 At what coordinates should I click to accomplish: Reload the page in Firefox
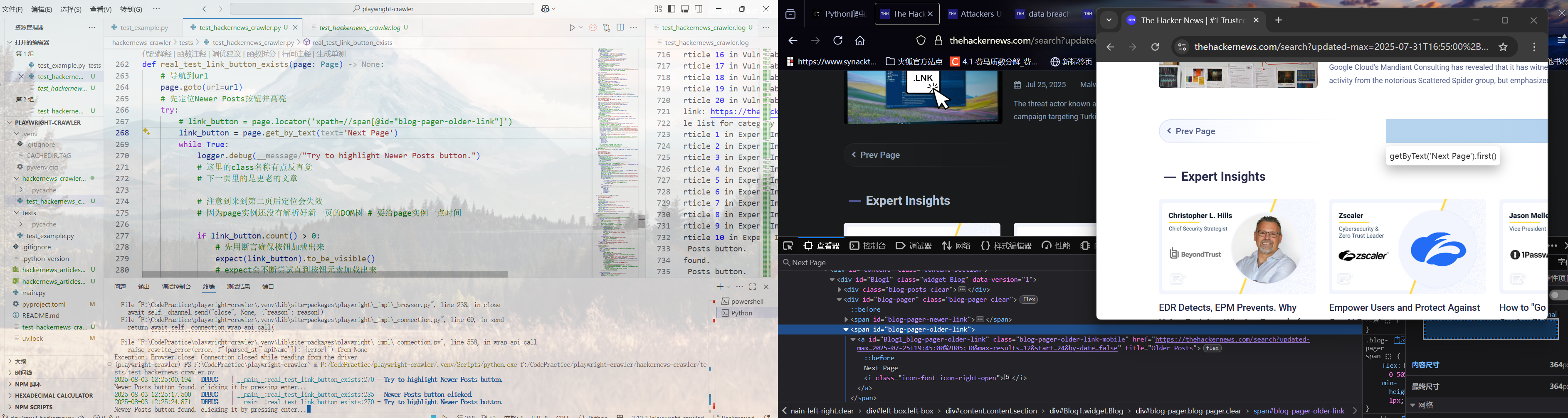(x=837, y=41)
